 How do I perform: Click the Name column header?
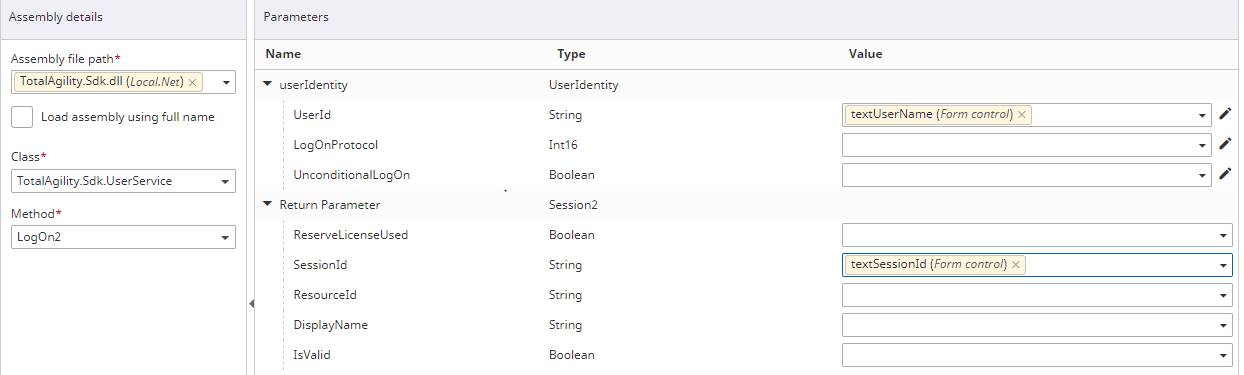pos(283,54)
